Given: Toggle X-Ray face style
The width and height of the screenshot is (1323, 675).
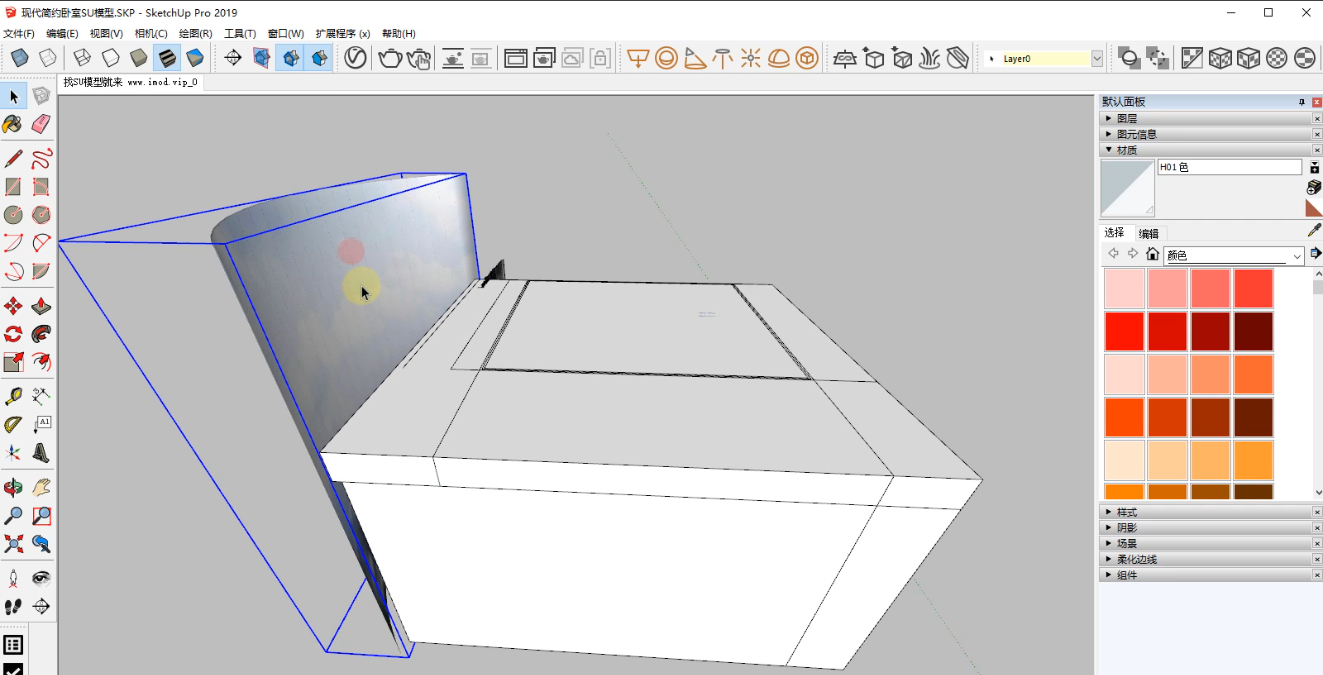Looking at the screenshot, I should pyautogui.click(x=19, y=58).
